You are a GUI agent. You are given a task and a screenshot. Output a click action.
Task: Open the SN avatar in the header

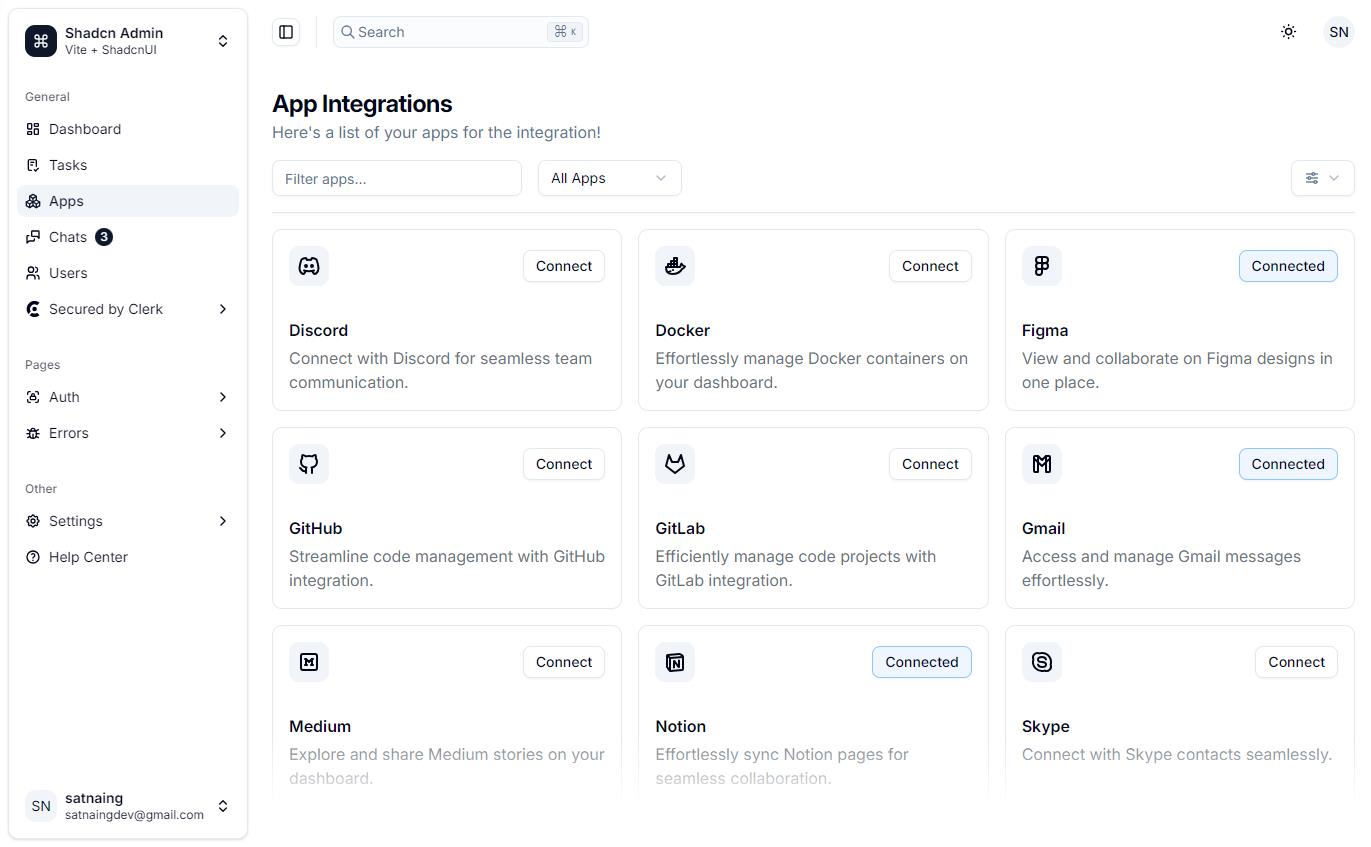point(1339,32)
